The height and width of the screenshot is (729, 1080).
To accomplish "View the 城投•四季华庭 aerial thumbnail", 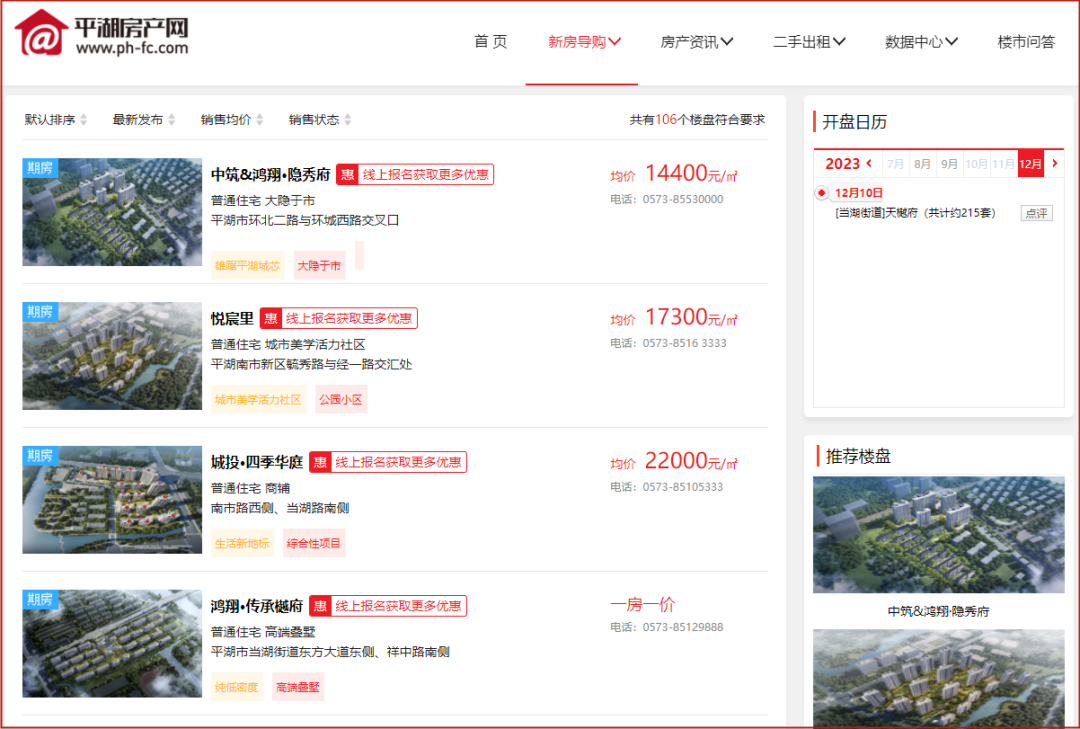I will (112, 500).
